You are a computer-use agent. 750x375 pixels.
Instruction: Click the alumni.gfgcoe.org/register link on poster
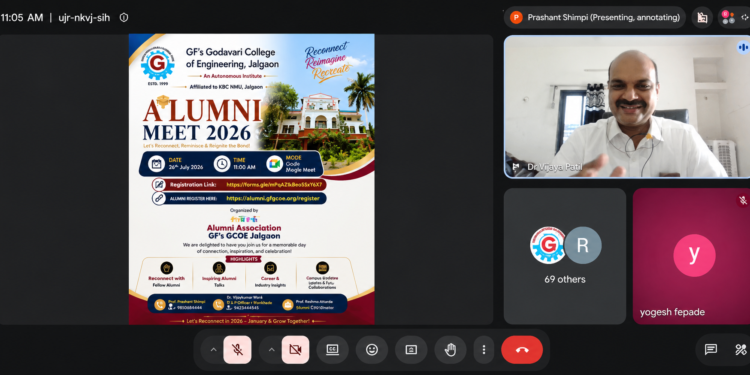click(273, 198)
